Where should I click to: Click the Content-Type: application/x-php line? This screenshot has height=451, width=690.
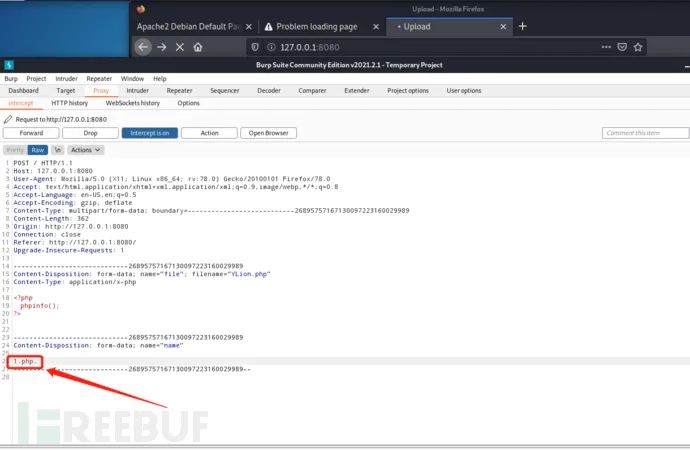tap(75, 282)
